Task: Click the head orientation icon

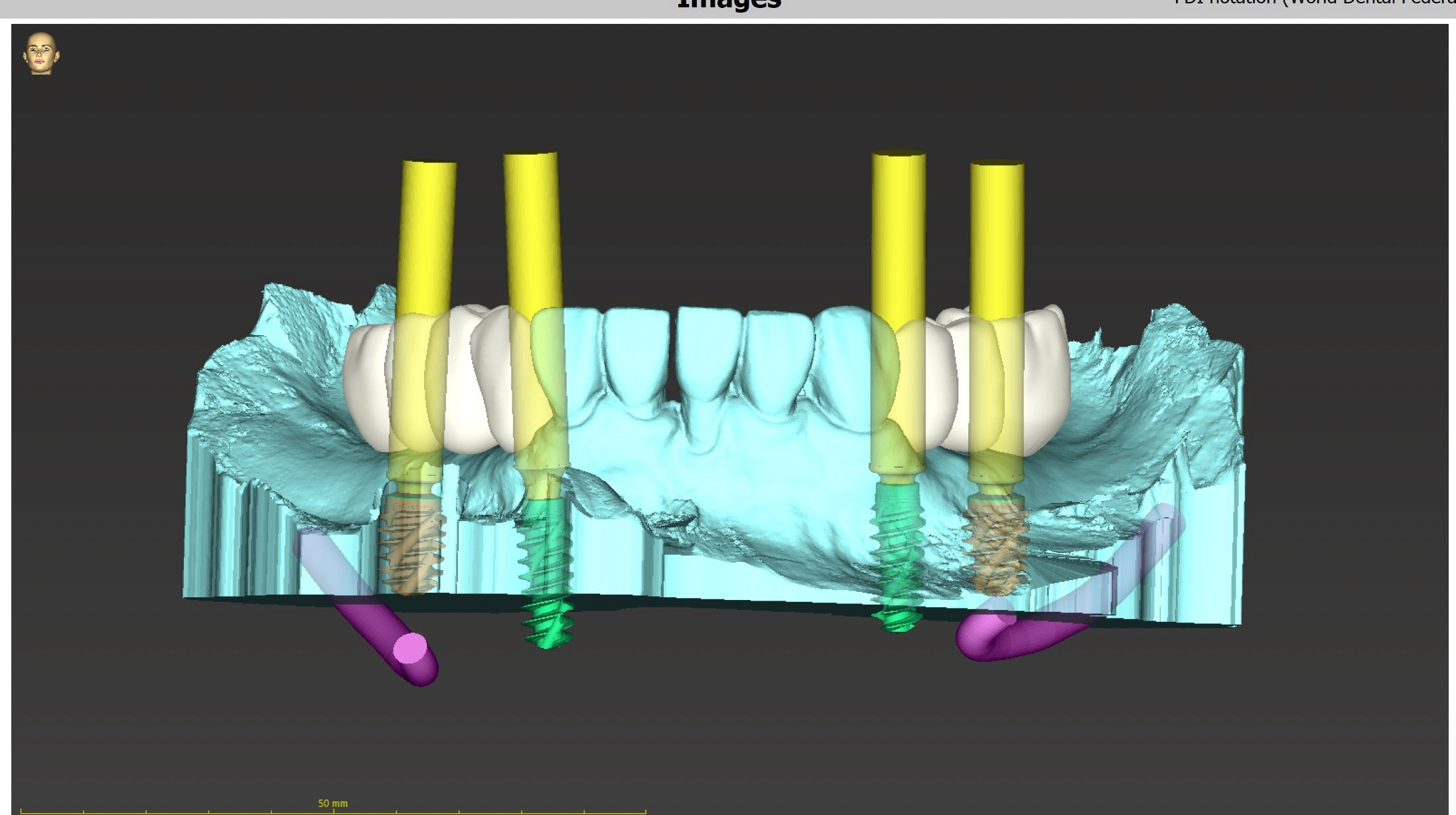Action: point(41,53)
